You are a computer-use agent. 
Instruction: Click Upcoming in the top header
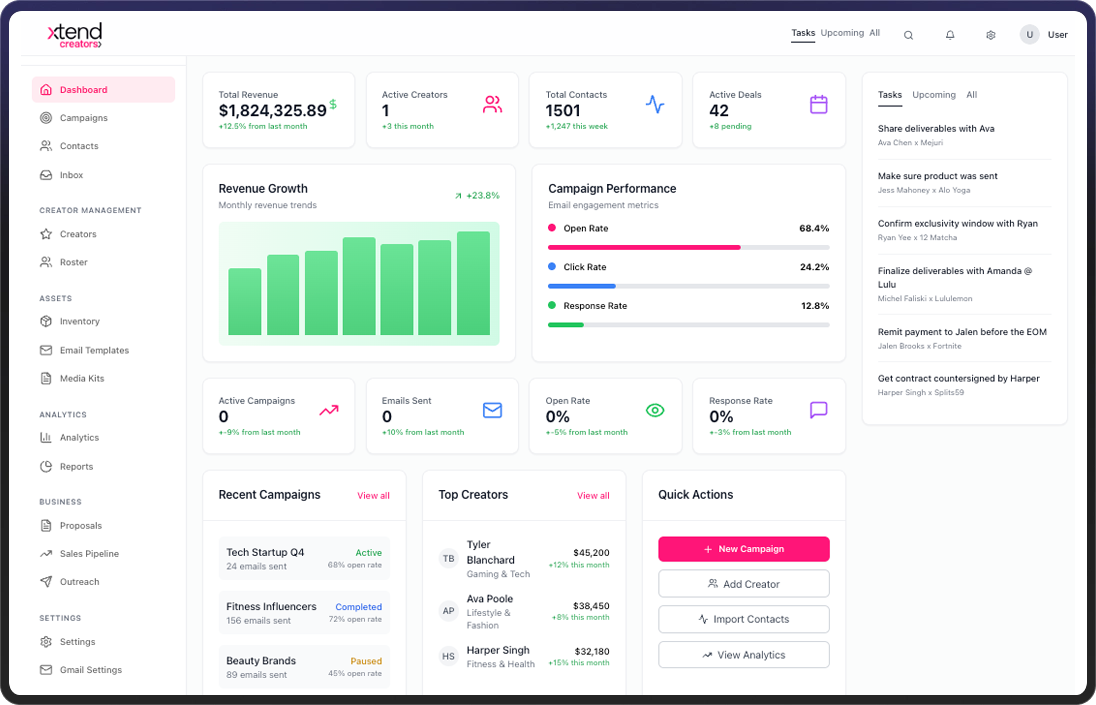tap(842, 33)
